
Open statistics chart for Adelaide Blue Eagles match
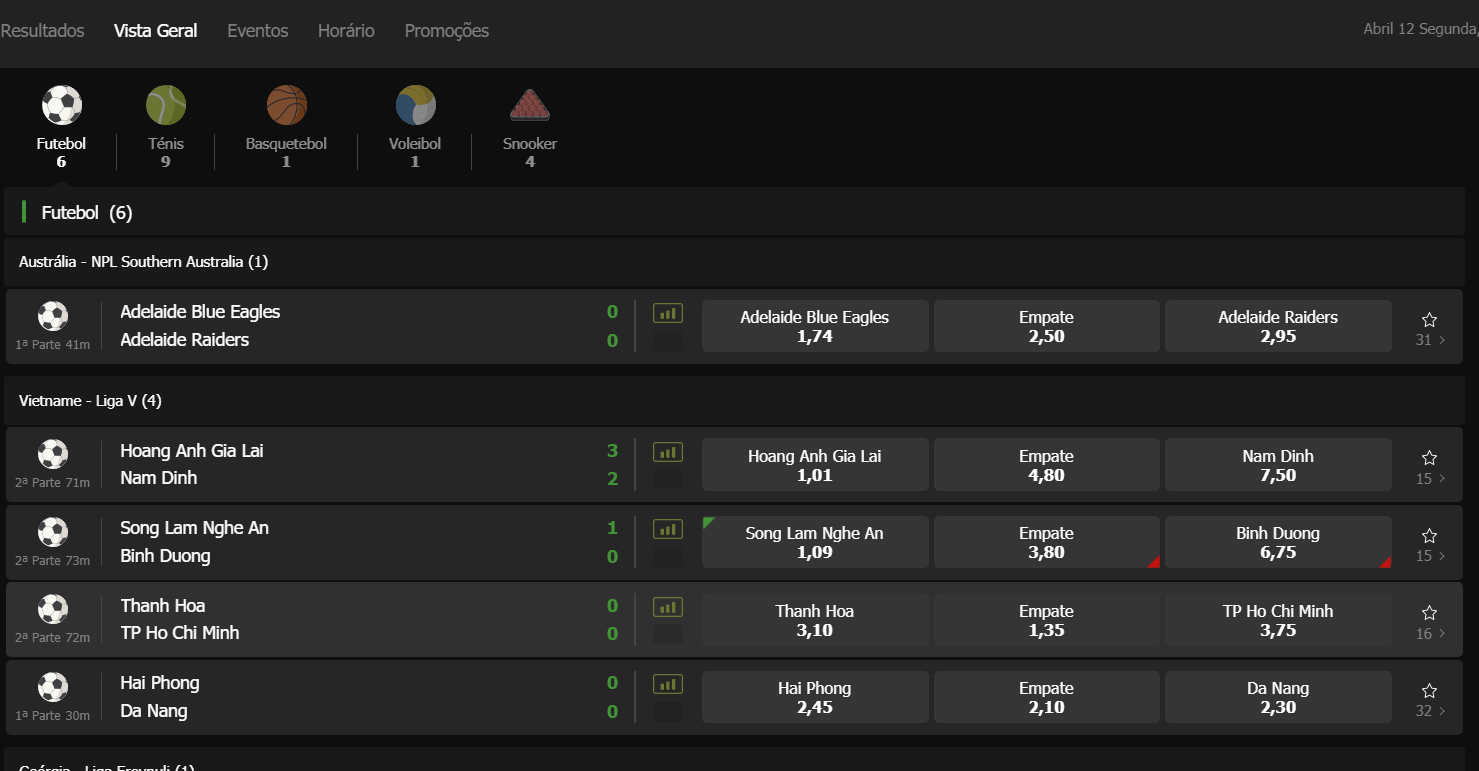[668, 313]
